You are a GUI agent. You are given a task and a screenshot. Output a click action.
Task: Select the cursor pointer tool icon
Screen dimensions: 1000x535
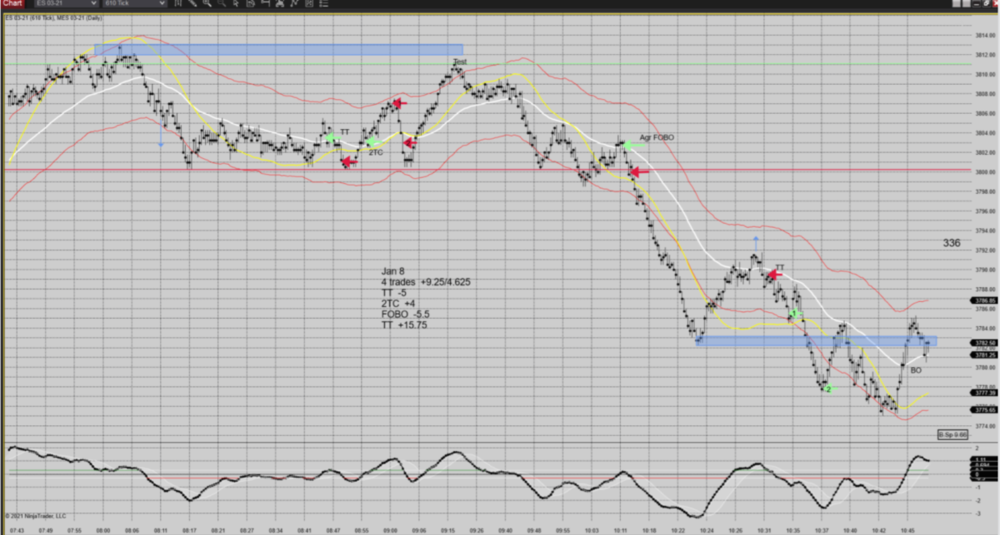point(236,4)
